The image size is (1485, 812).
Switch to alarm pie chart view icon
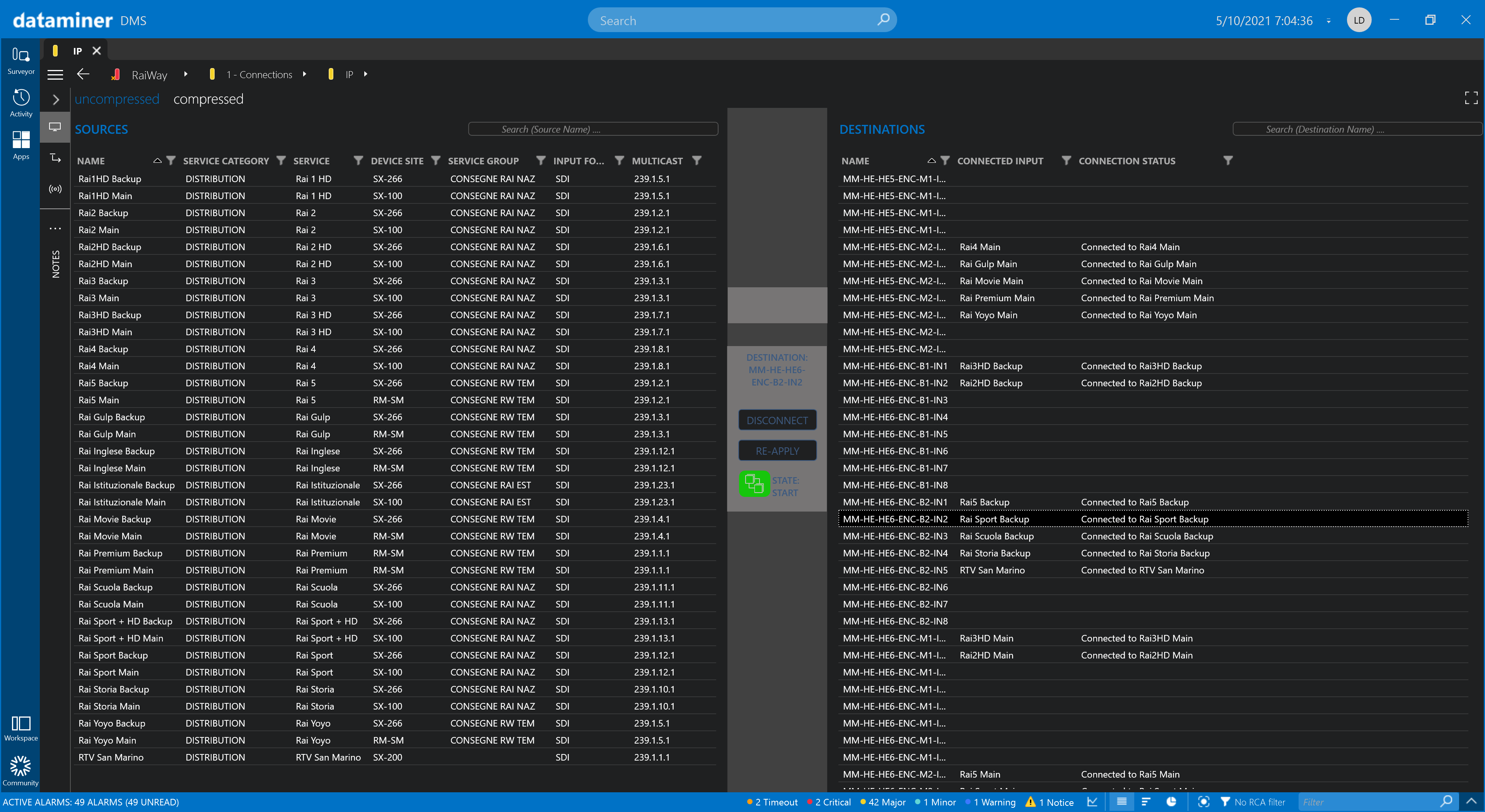coord(1171,802)
